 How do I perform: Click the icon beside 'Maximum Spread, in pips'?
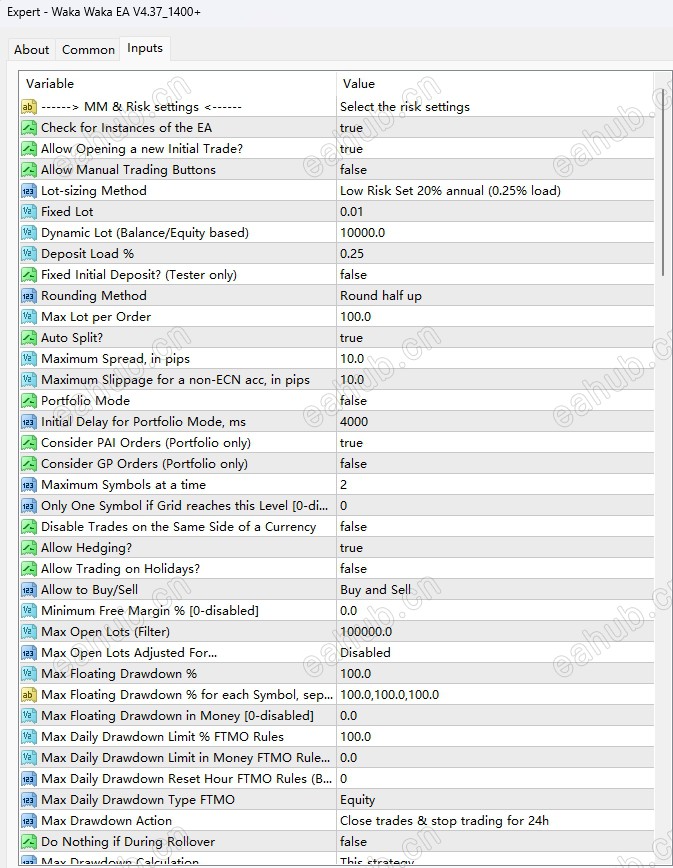29,359
